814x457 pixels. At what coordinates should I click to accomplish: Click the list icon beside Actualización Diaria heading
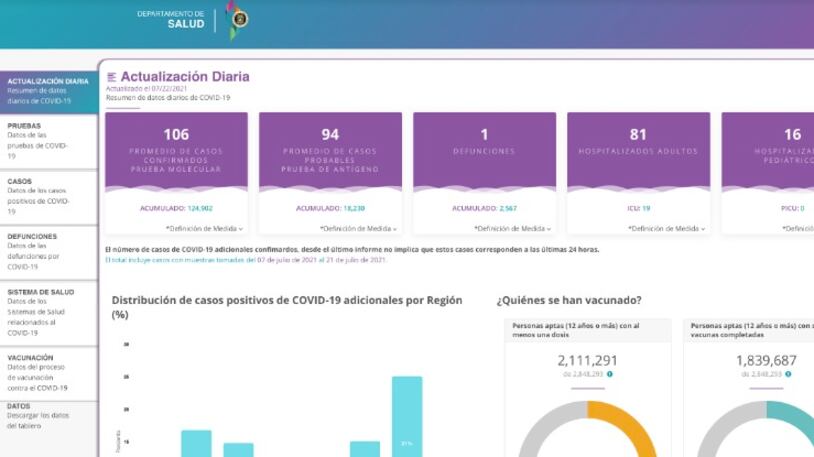[x=111, y=77]
